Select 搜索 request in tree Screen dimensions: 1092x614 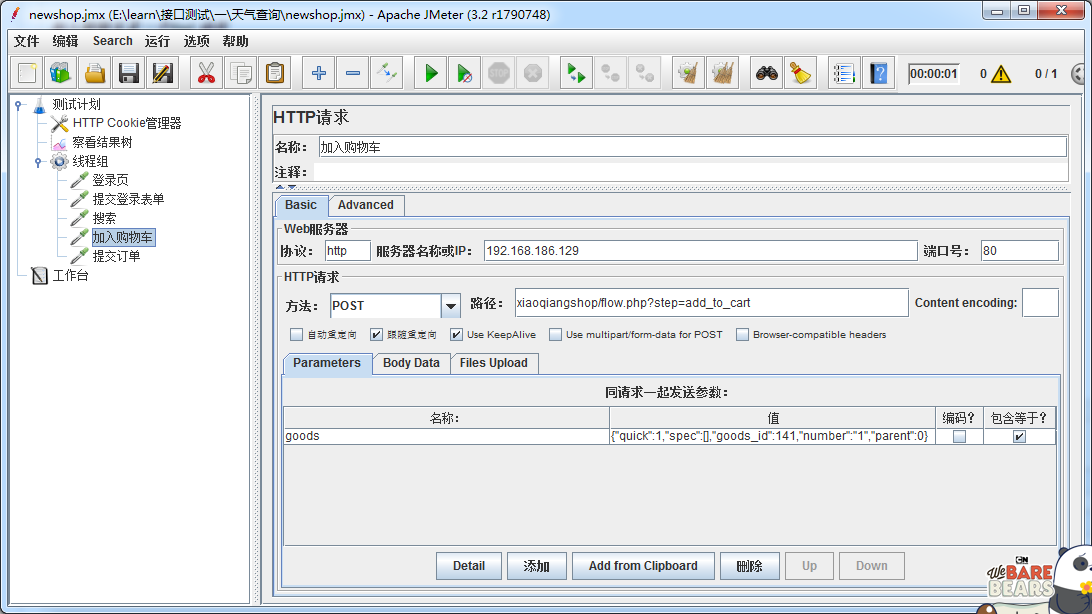point(104,219)
